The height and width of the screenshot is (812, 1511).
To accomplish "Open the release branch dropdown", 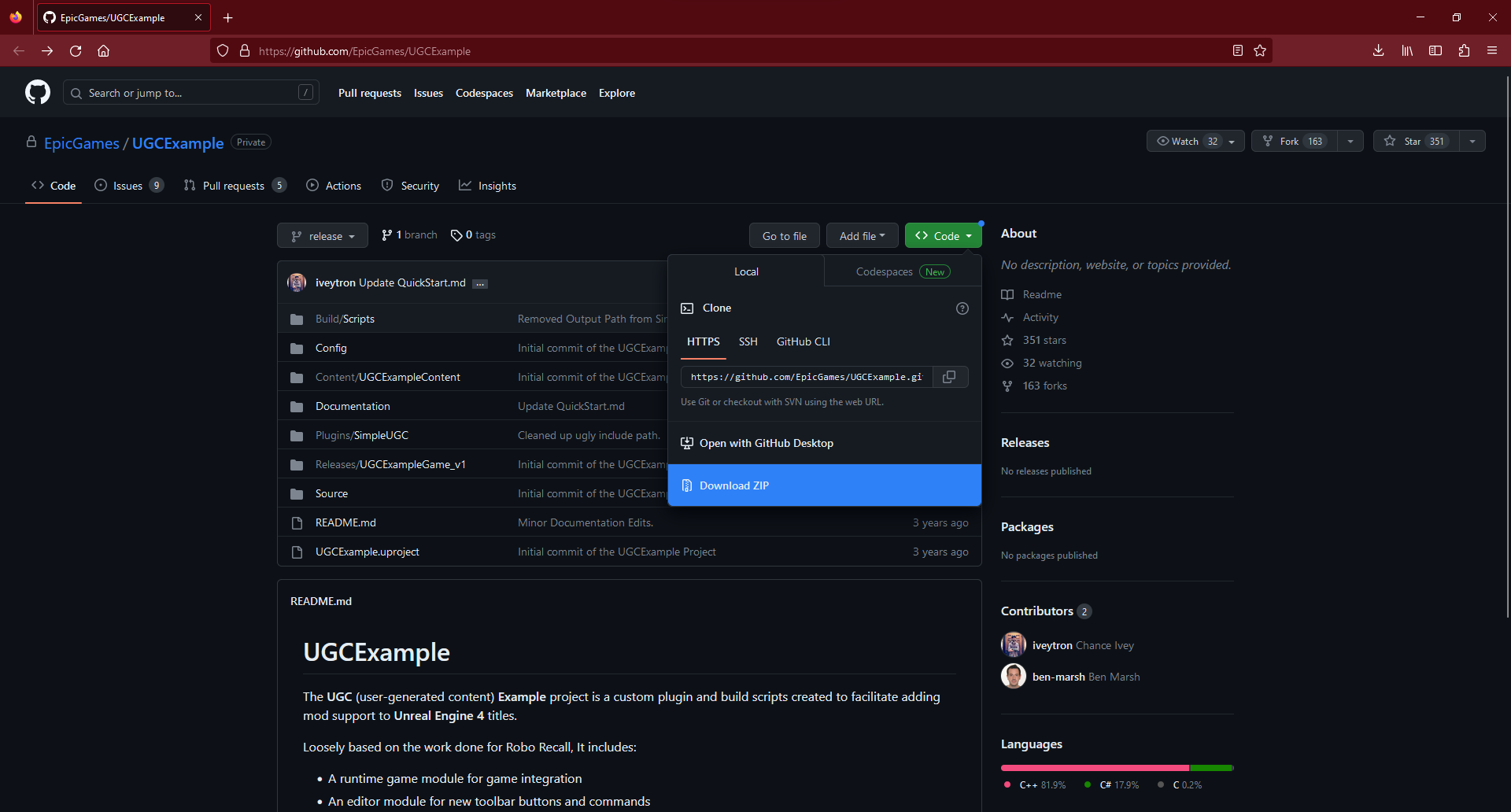I will [x=323, y=236].
